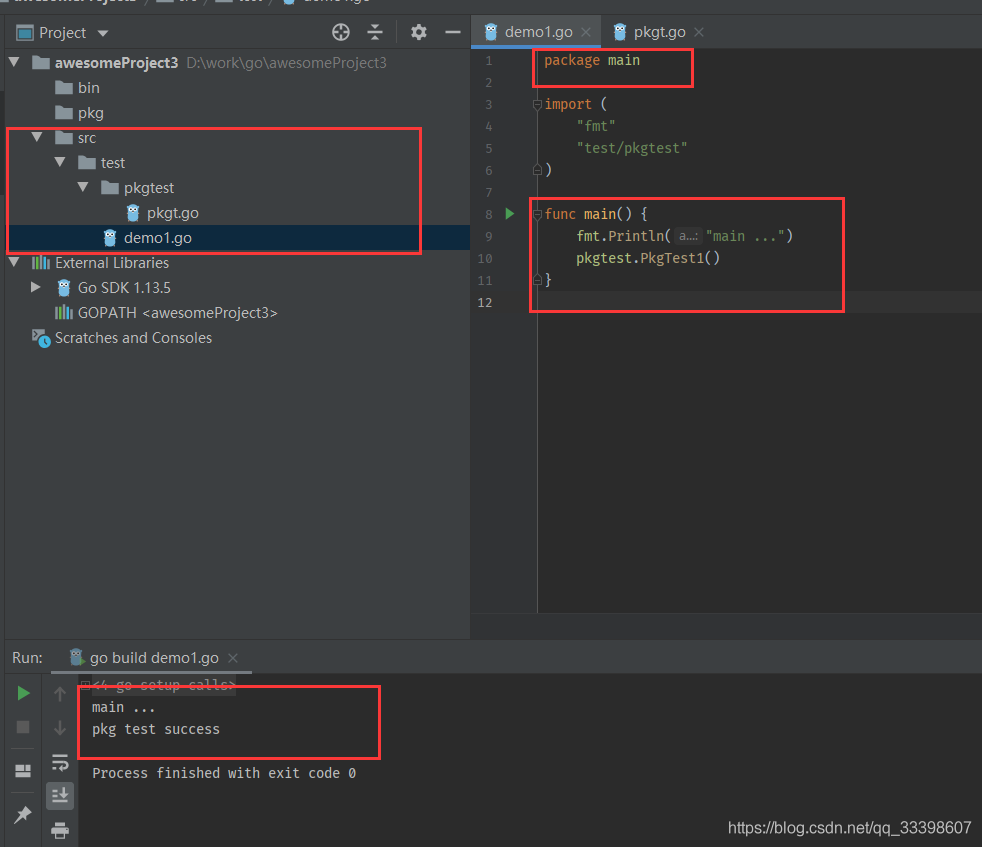This screenshot has height=847, width=982.
Task: Select the go build demo1.go run tab
Action: (153, 658)
